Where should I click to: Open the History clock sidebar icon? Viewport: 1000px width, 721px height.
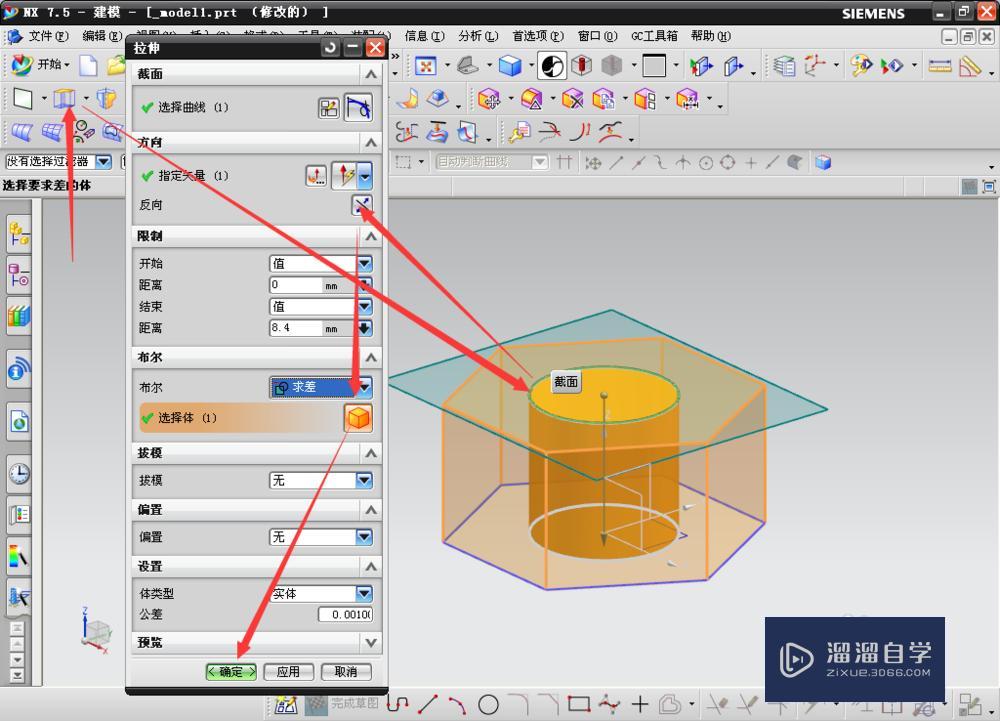(x=18, y=474)
